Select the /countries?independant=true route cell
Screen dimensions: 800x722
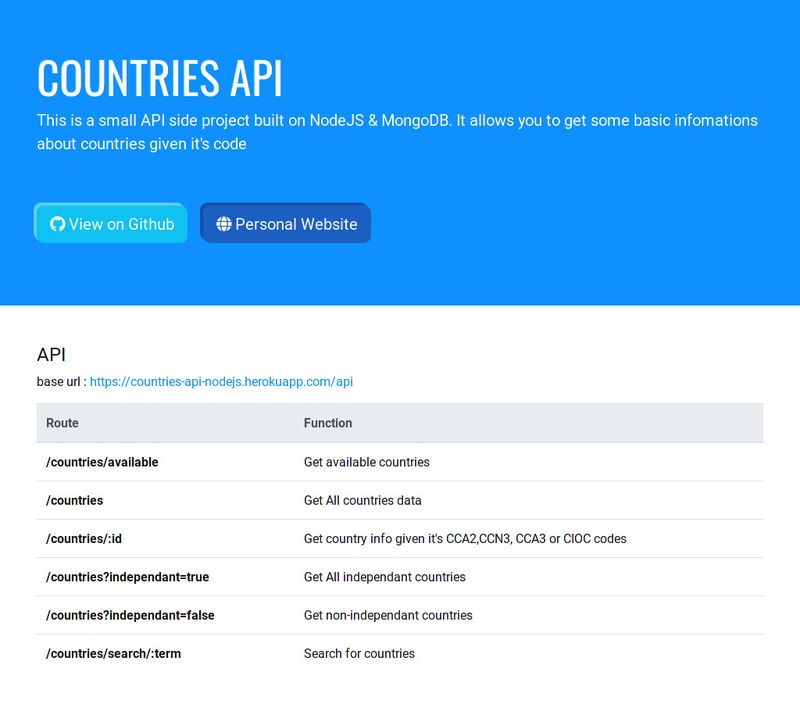coord(165,577)
